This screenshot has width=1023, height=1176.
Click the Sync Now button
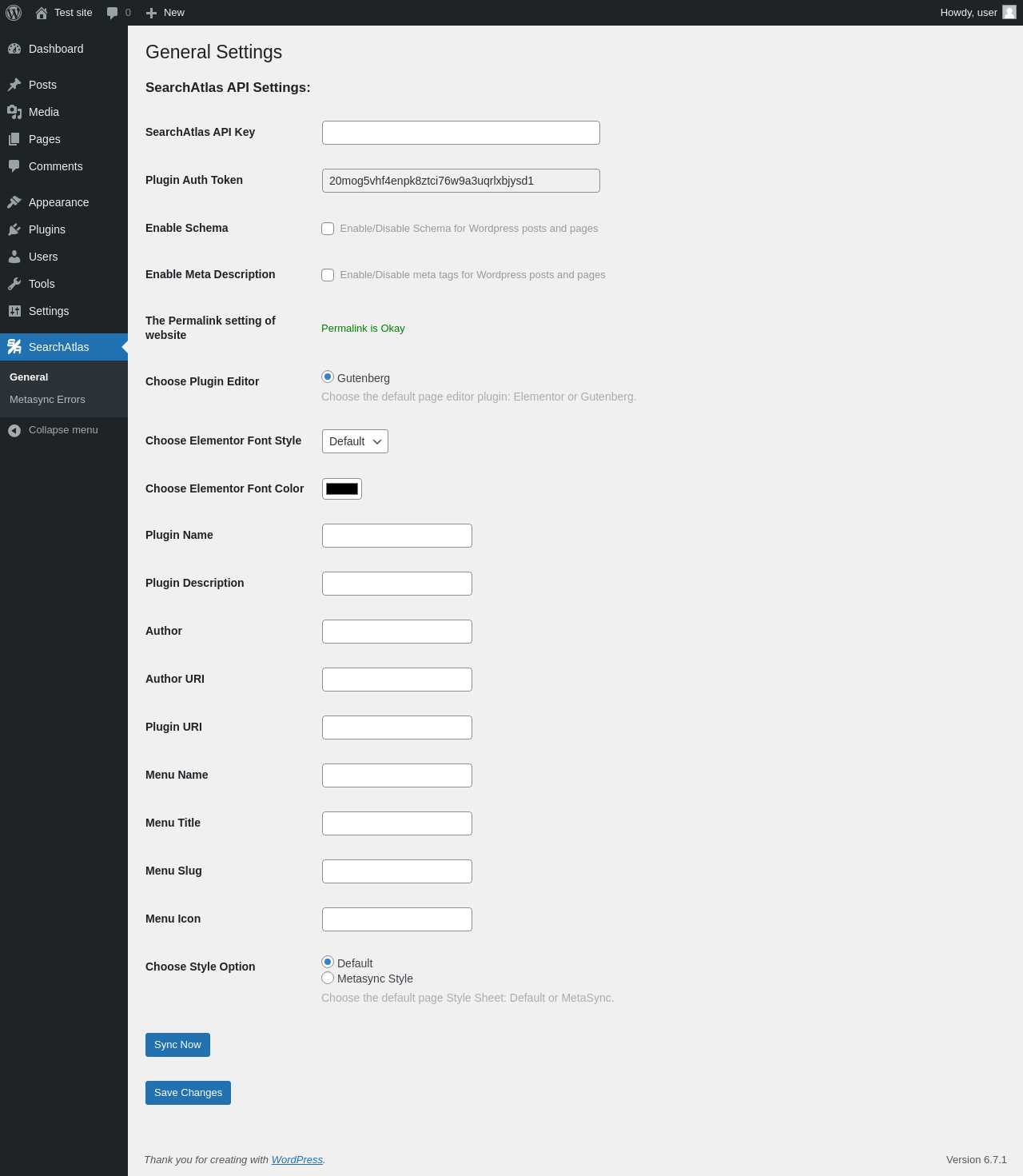[x=177, y=1045]
